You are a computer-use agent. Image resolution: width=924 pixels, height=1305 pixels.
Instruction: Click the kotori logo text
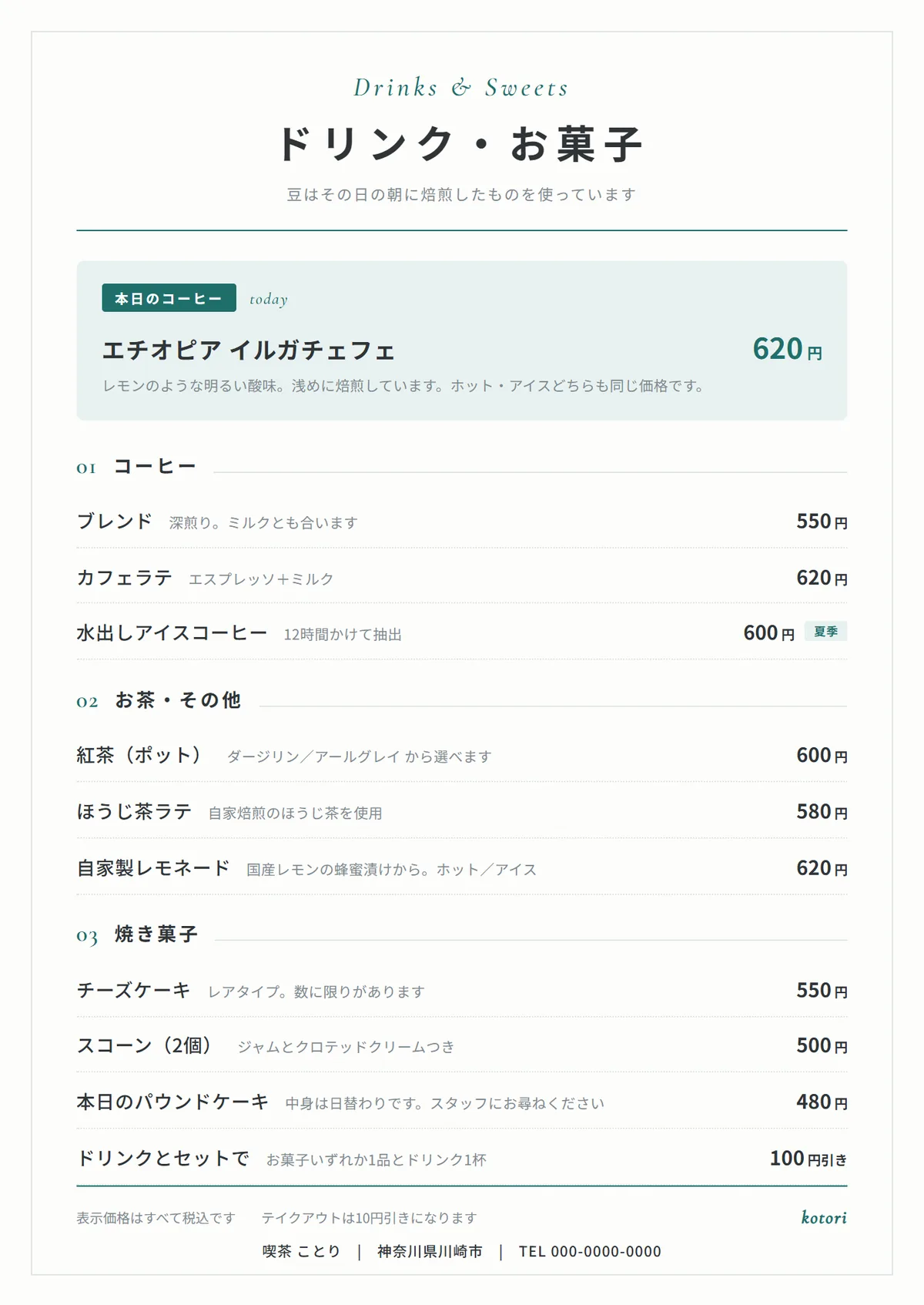tap(824, 1217)
